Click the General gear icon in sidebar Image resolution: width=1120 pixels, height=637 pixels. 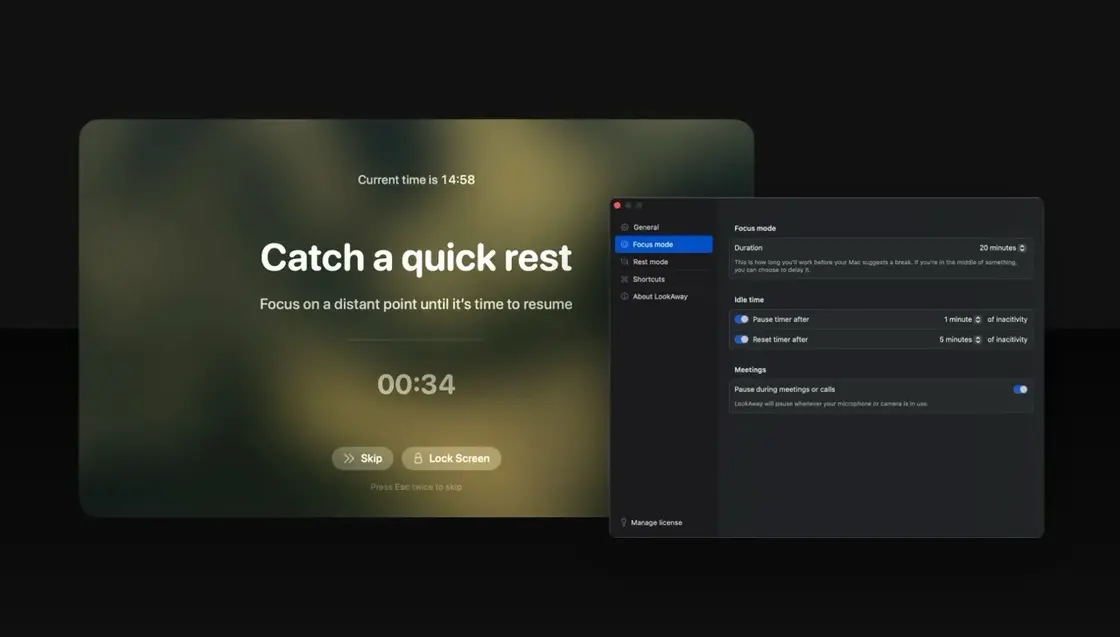point(624,227)
